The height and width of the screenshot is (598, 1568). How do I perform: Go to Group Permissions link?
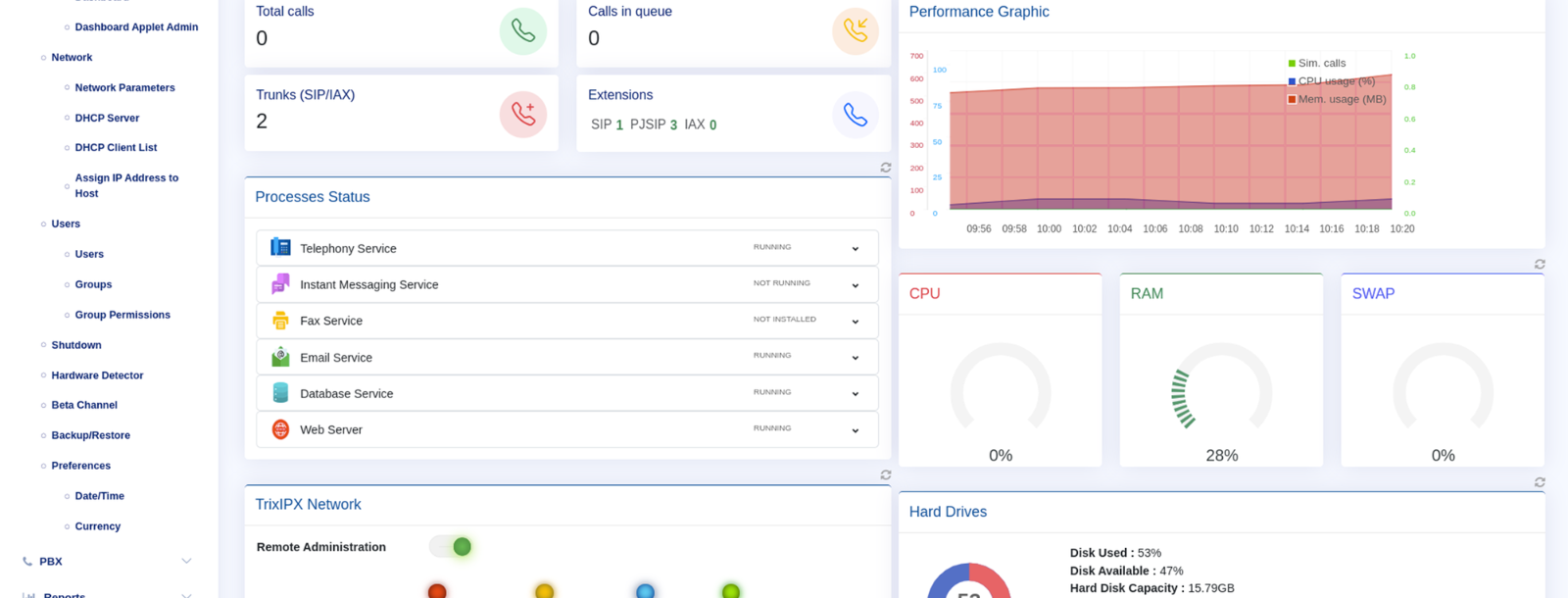click(x=122, y=315)
